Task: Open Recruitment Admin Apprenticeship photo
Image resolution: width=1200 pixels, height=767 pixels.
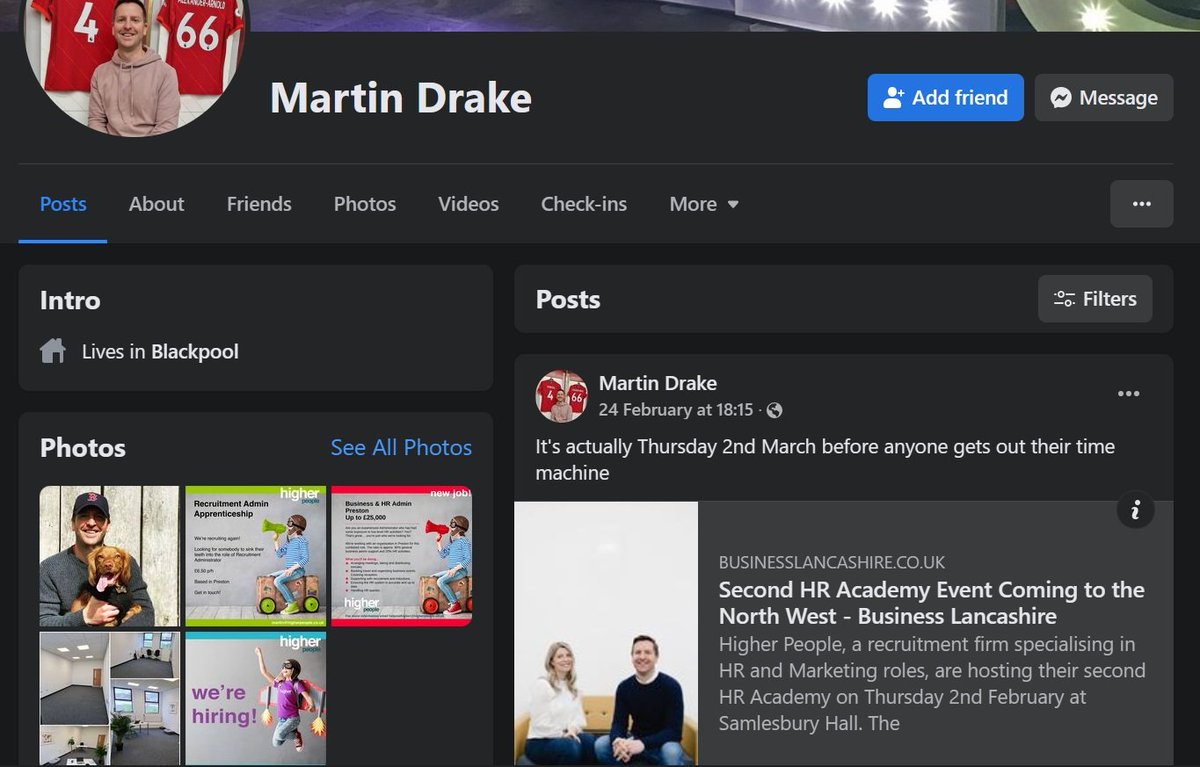Action: click(256, 556)
